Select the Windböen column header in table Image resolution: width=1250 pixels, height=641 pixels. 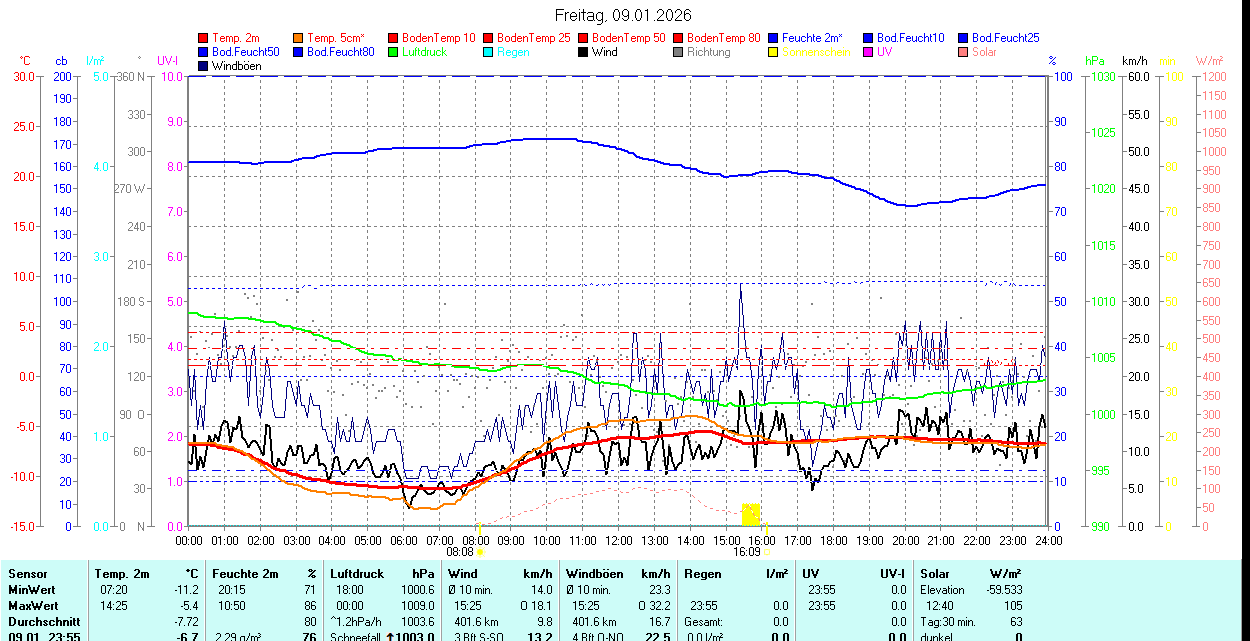click(594, 574)
